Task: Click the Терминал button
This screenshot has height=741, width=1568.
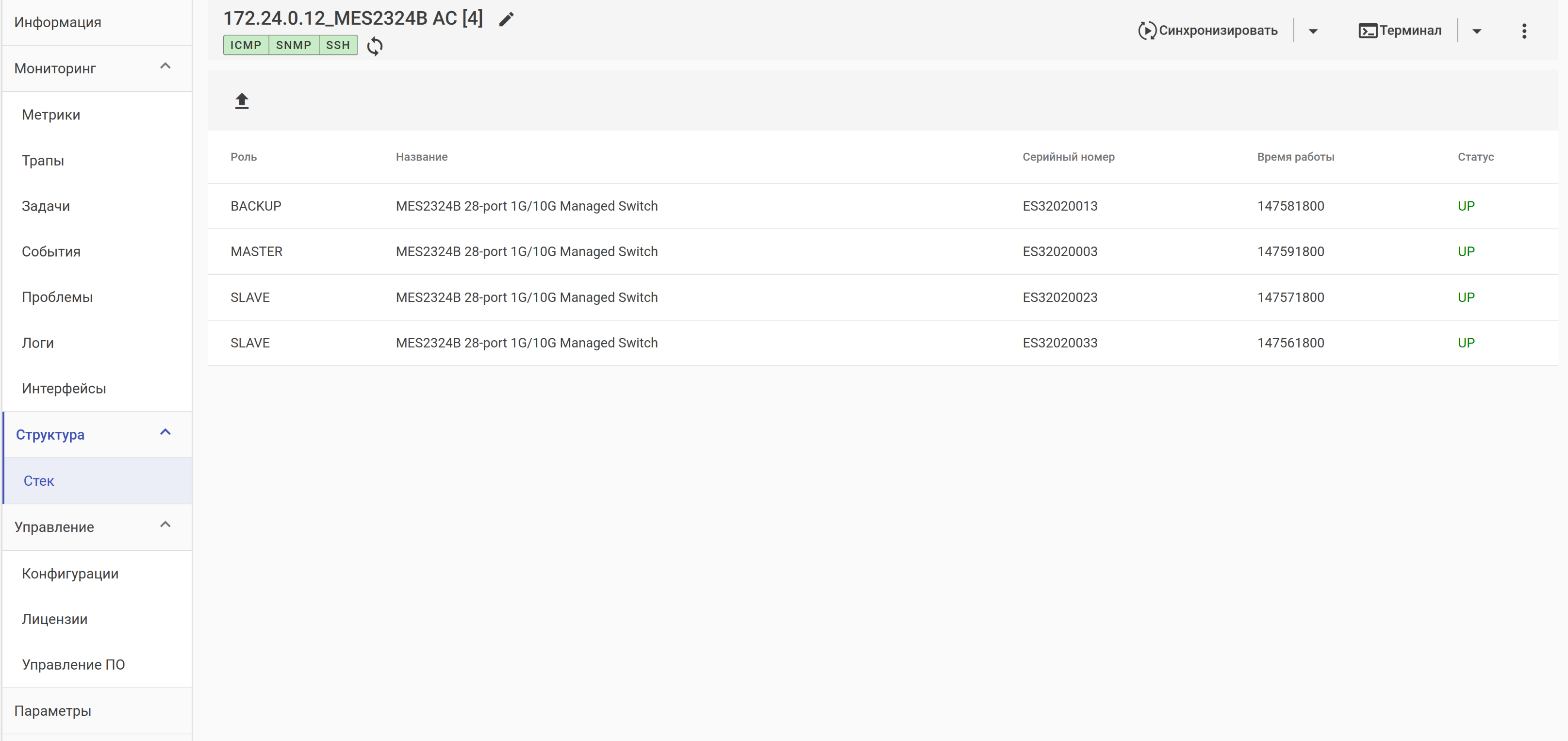Action: click(1400, 31)
